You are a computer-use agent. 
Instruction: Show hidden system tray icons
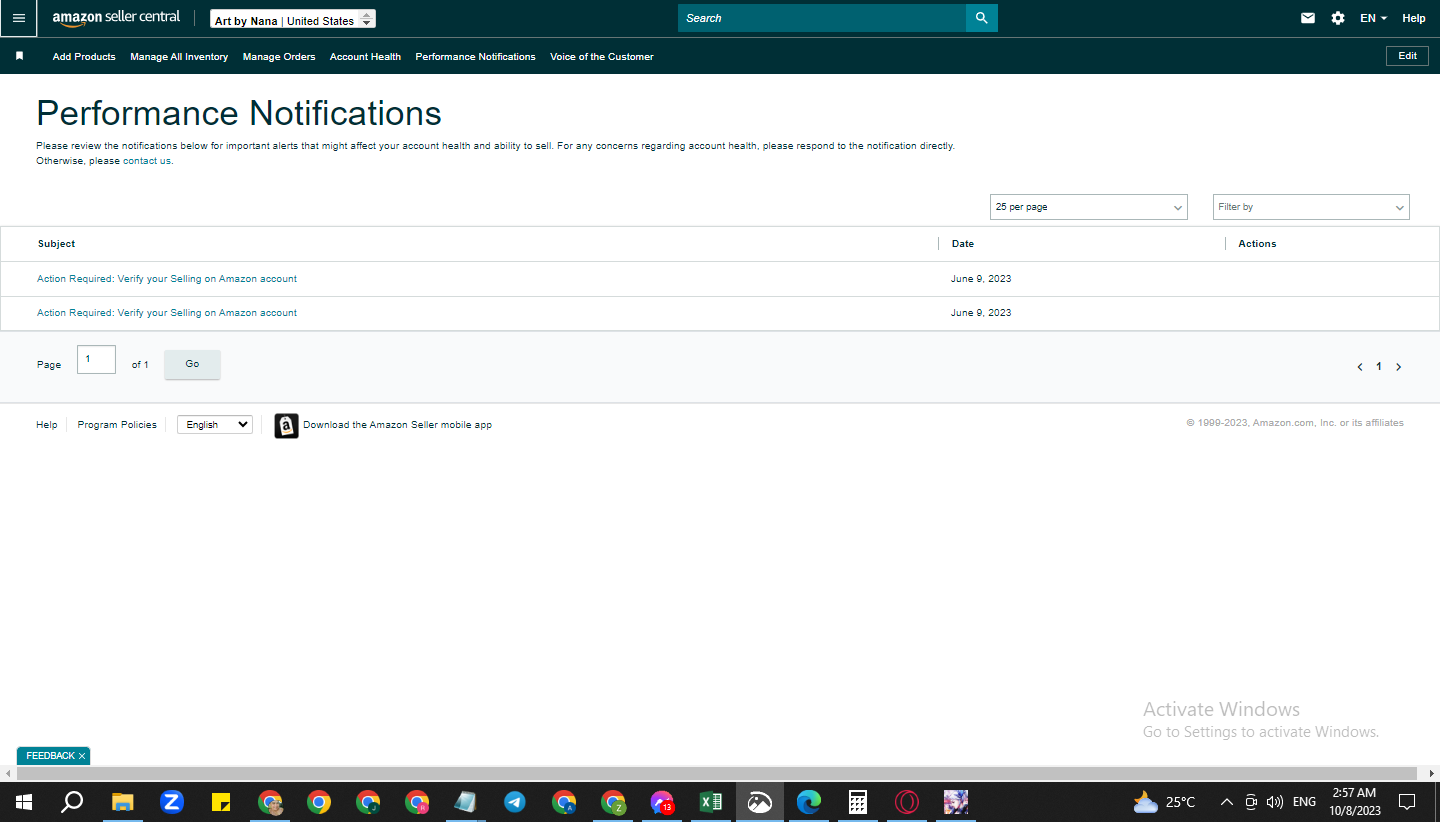(x=1227, y=802)
